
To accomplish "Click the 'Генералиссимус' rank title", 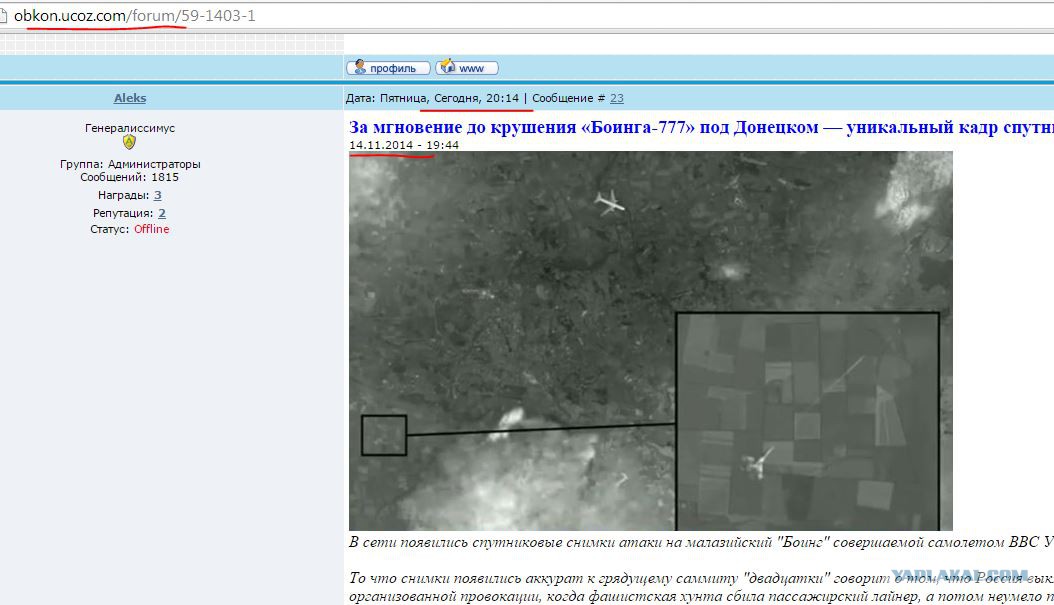I will click(130, 128).
